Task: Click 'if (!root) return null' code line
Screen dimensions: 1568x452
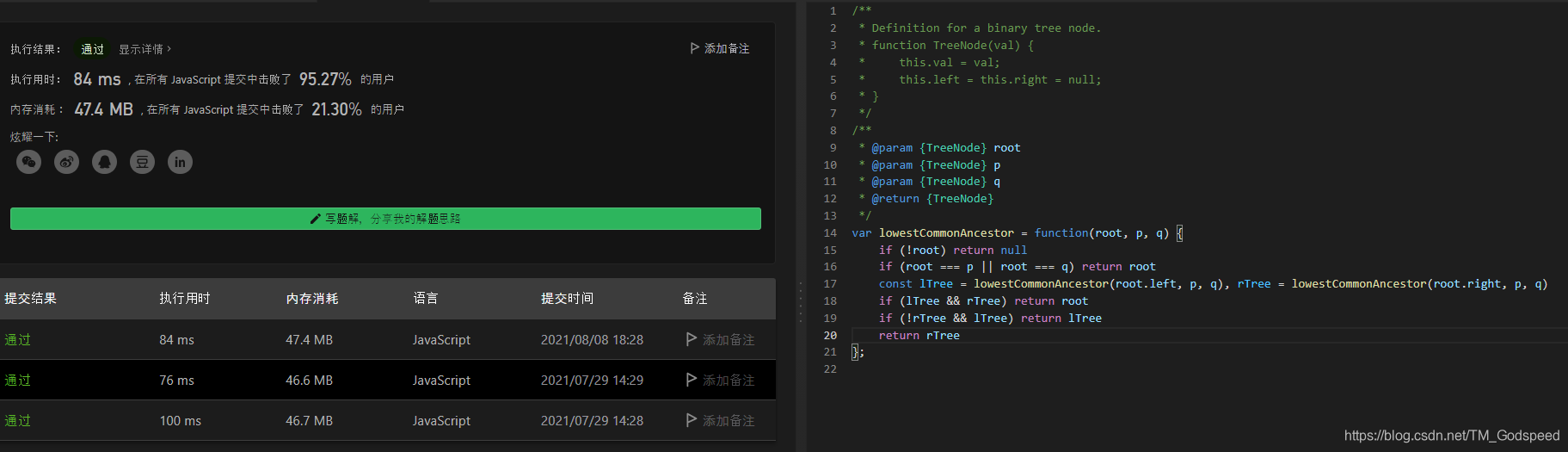Action: pyautogui.click(x=953, y=250)
